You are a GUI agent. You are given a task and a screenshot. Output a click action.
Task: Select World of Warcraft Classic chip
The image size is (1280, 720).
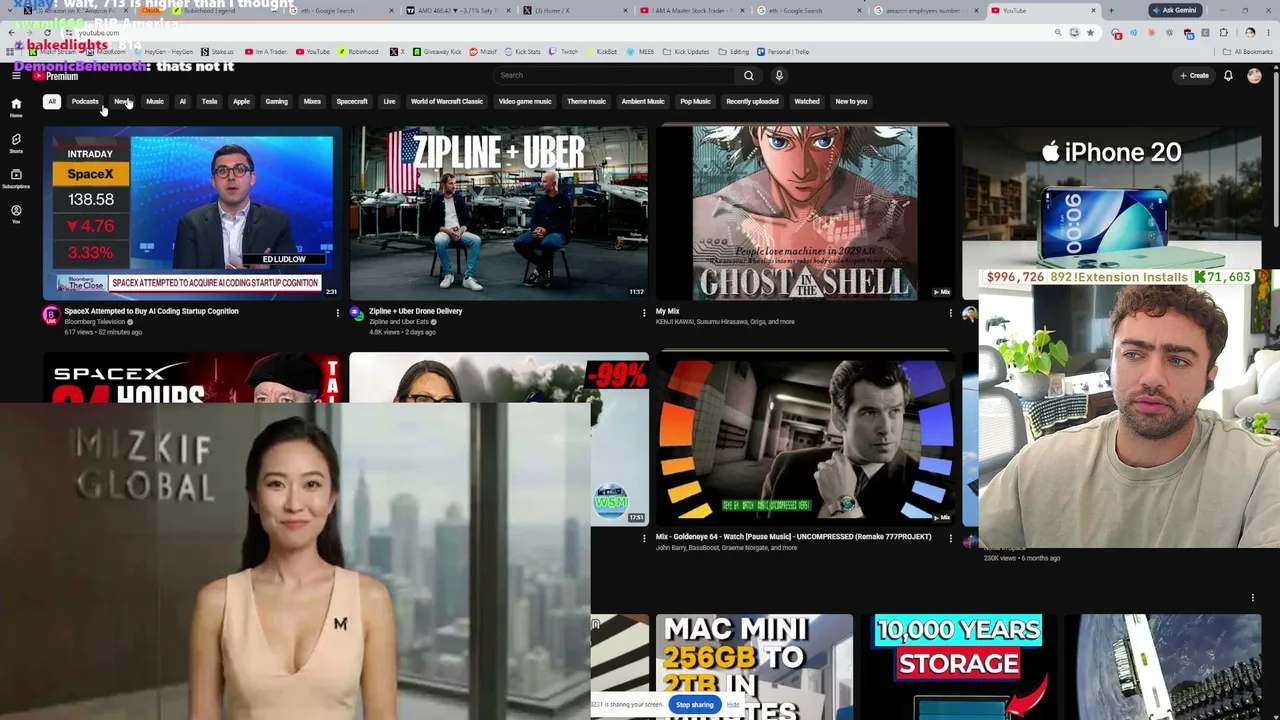(x=446, y=101)
